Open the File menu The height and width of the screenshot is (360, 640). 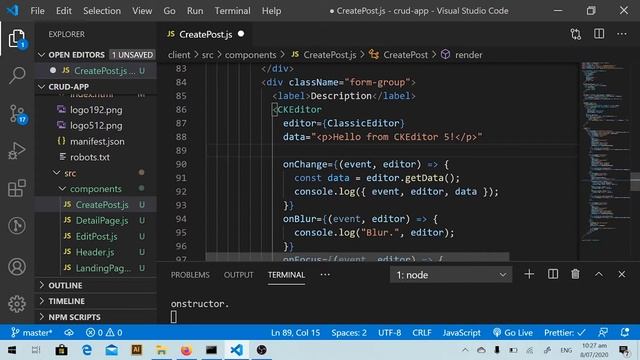(38, 11)
